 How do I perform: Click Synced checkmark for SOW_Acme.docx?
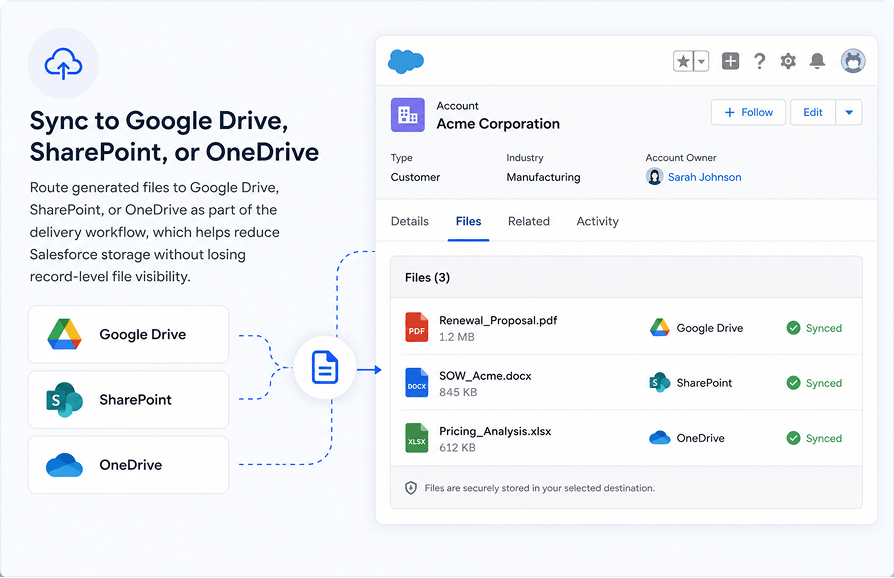793,383
